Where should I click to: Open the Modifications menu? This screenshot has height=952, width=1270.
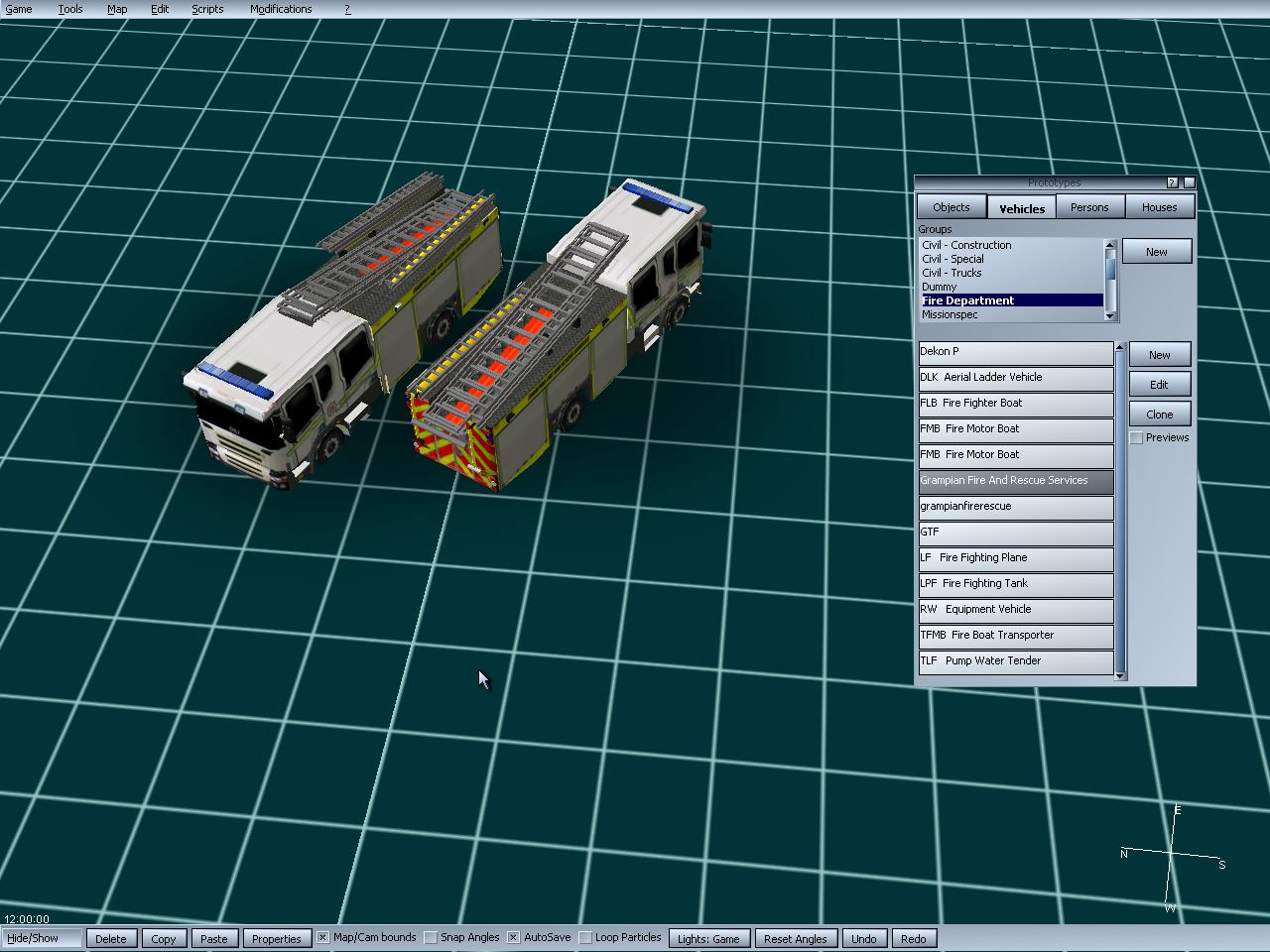(x=281, y=9)
